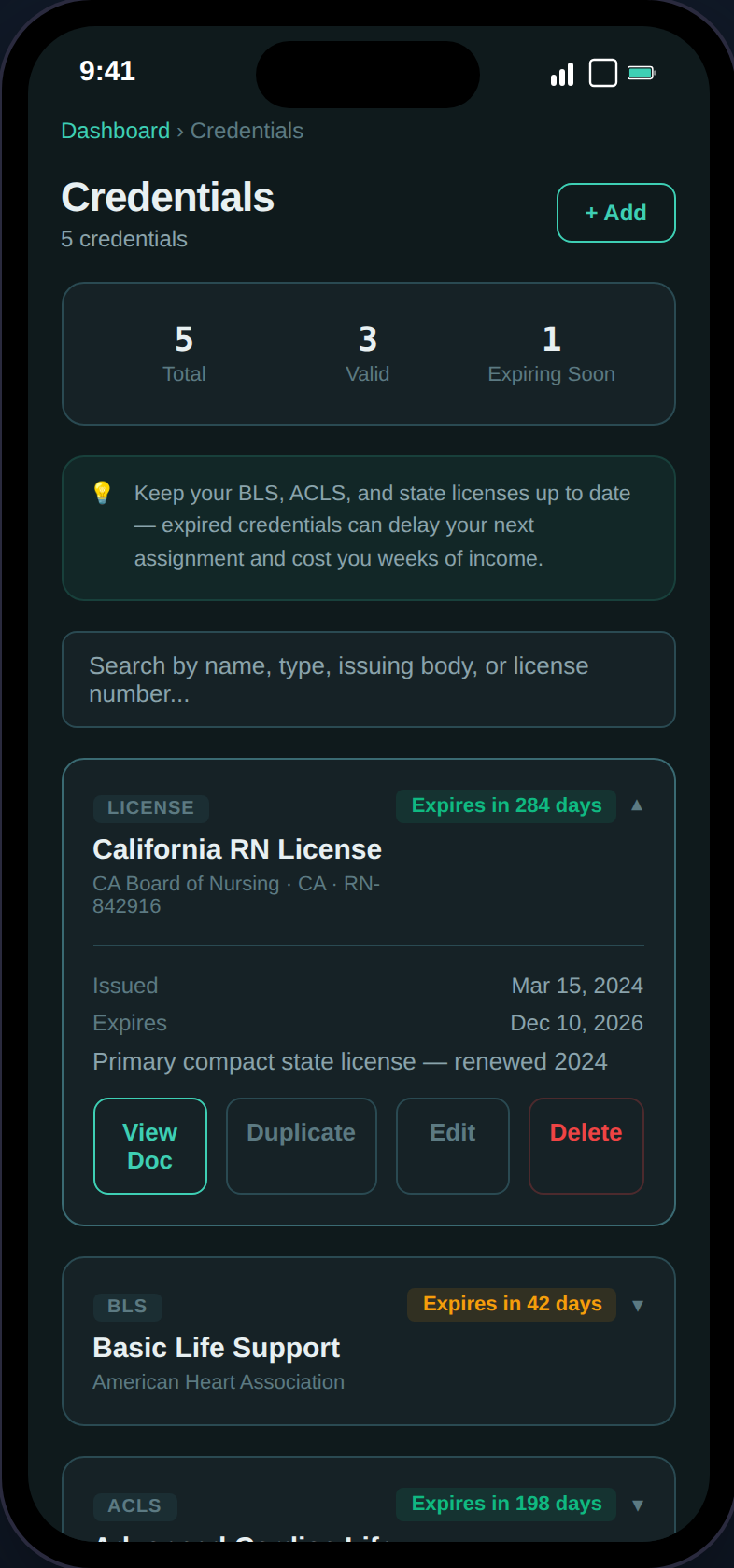Expand the Advanced Cardiac Life Support card
Image resolution: width=734 pixels, height=1568 pixels.
pyautogui.click(x=637, y=1504)
